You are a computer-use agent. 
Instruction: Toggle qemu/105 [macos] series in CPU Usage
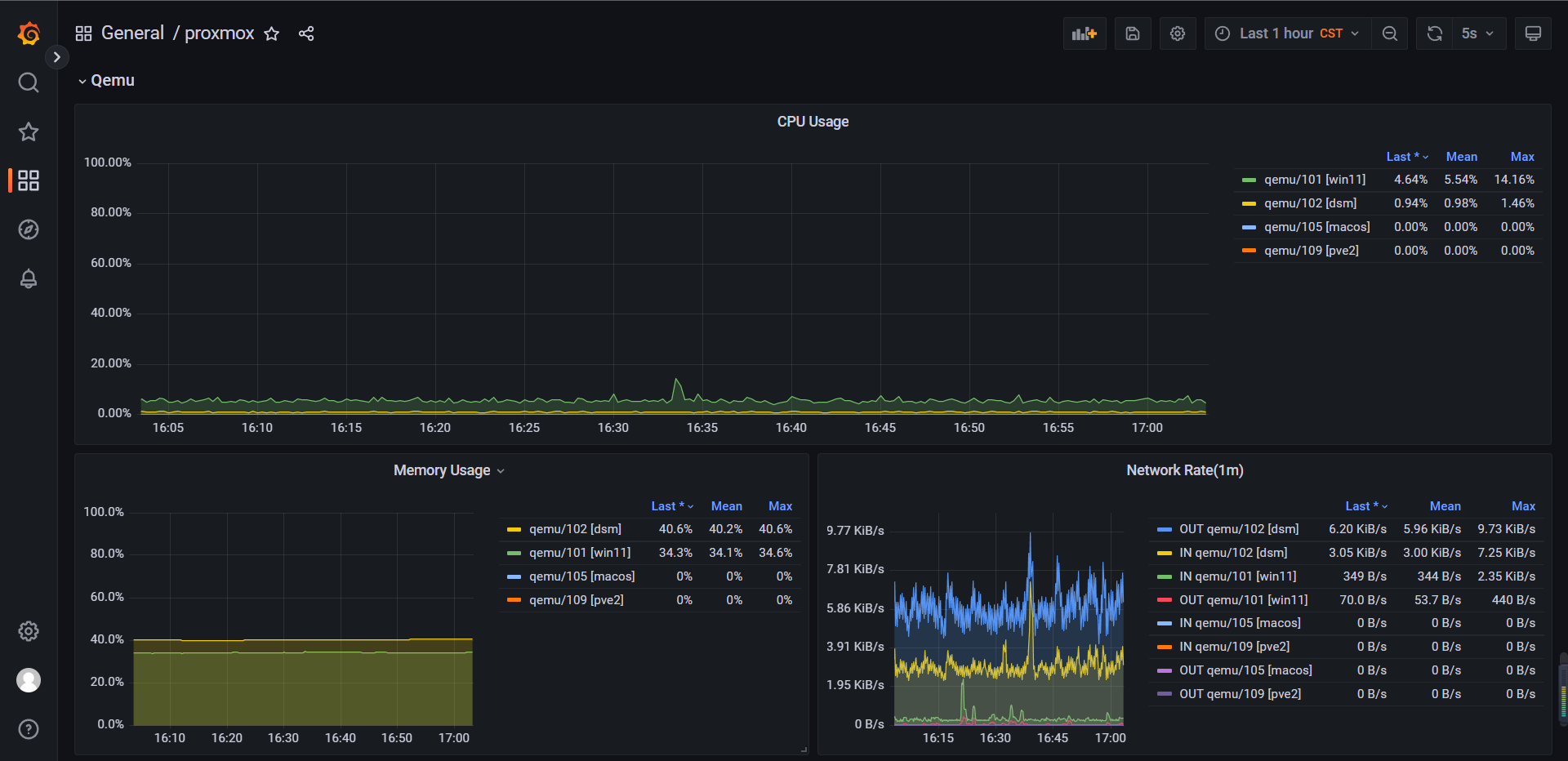(1316, 227)
